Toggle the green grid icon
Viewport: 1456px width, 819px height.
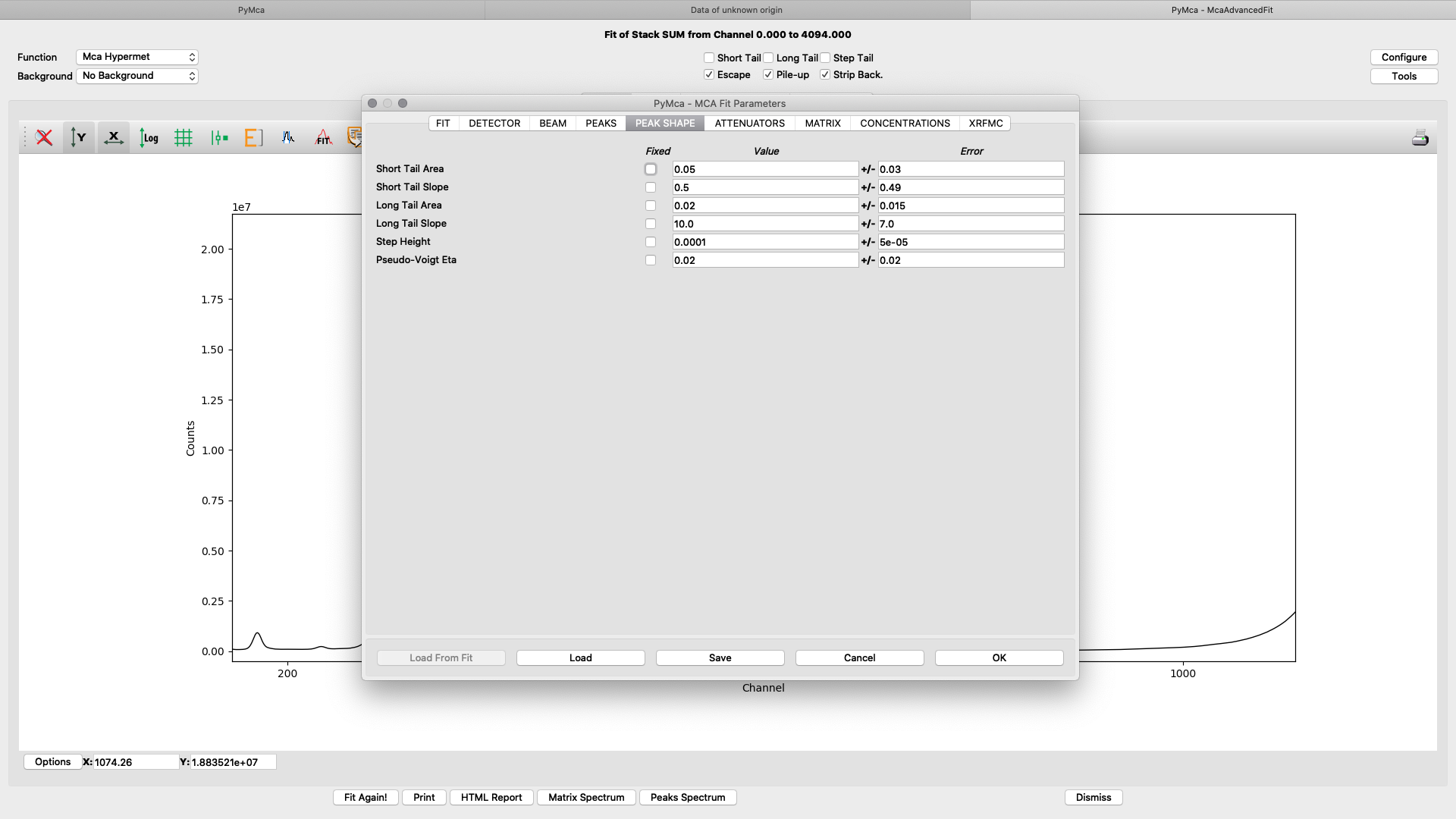[184, 137]
